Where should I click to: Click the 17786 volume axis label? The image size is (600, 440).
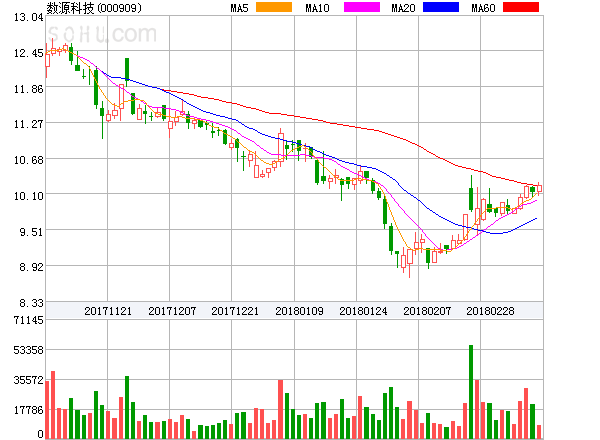29,410
